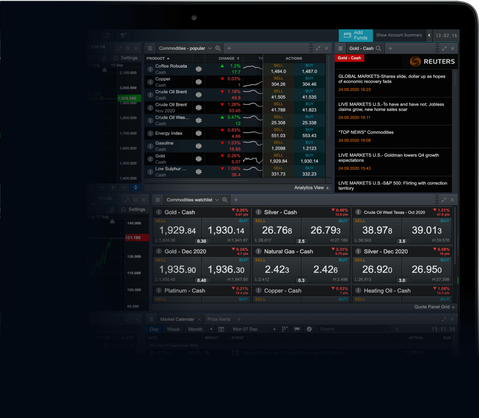Viewport: 479px width, 418px height.
Task: Expand the Commodities - popular dropdown
Action: [x=210, y=48]
